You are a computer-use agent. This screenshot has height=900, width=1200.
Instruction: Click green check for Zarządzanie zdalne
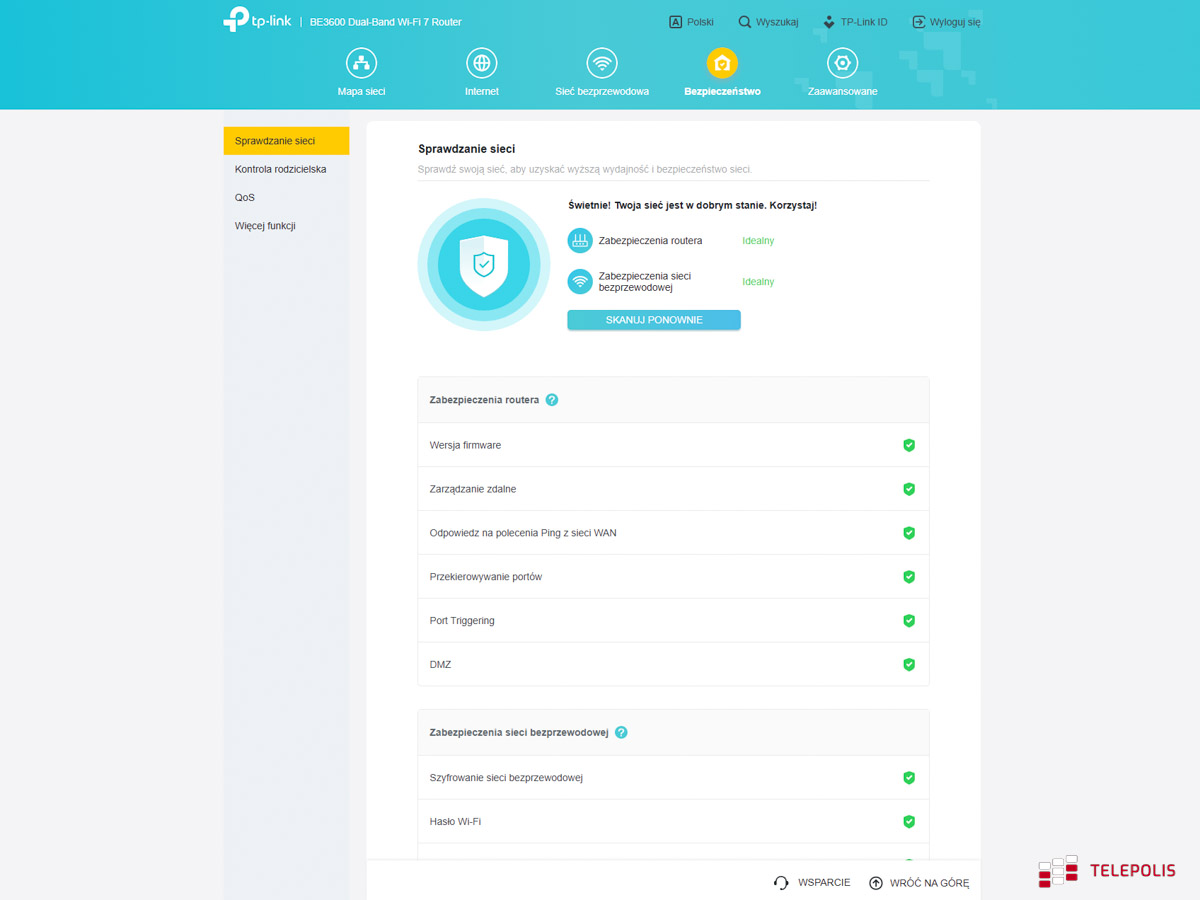tap(909, 489)
